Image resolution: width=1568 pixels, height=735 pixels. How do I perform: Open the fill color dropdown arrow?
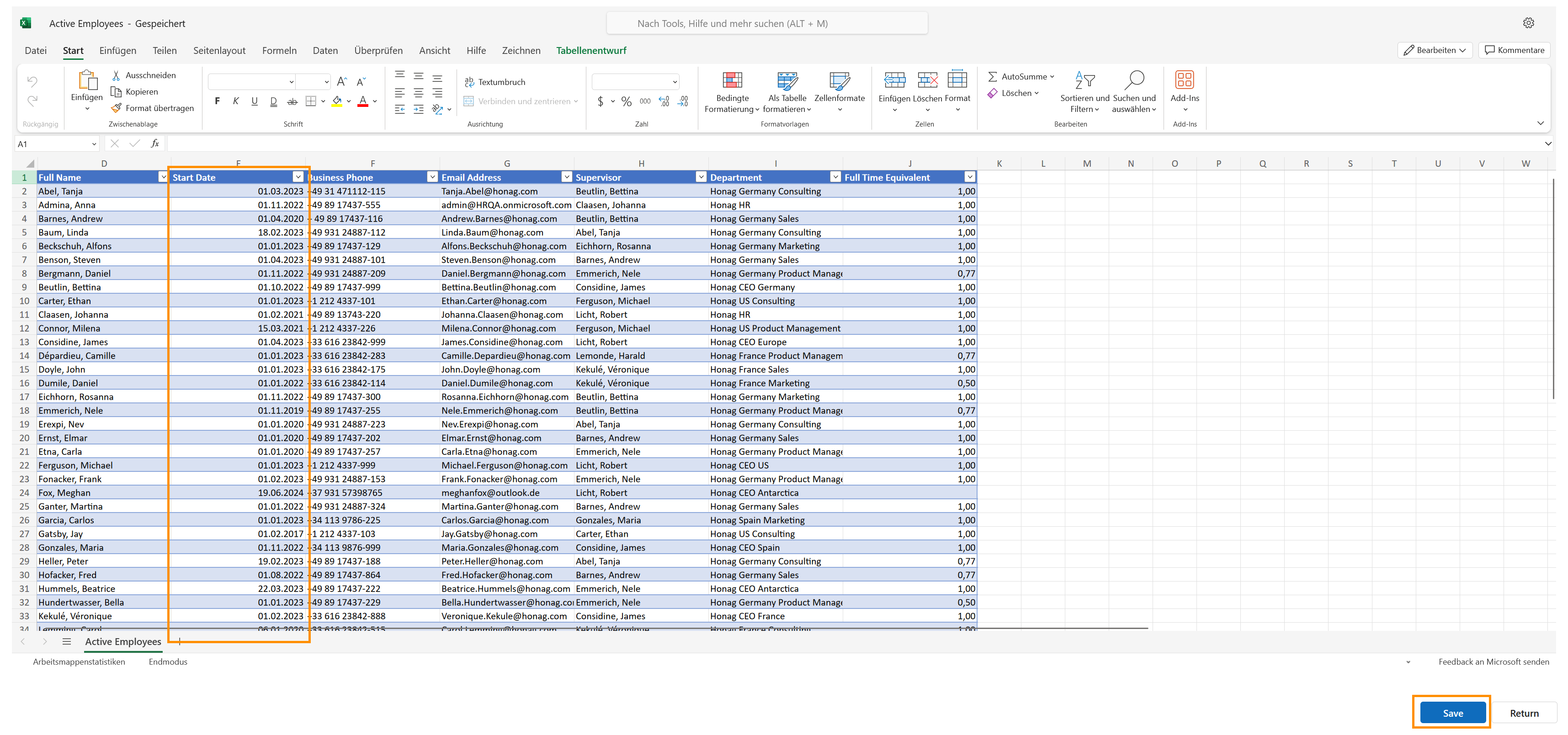pyautogui.click(x=349, y=101)
